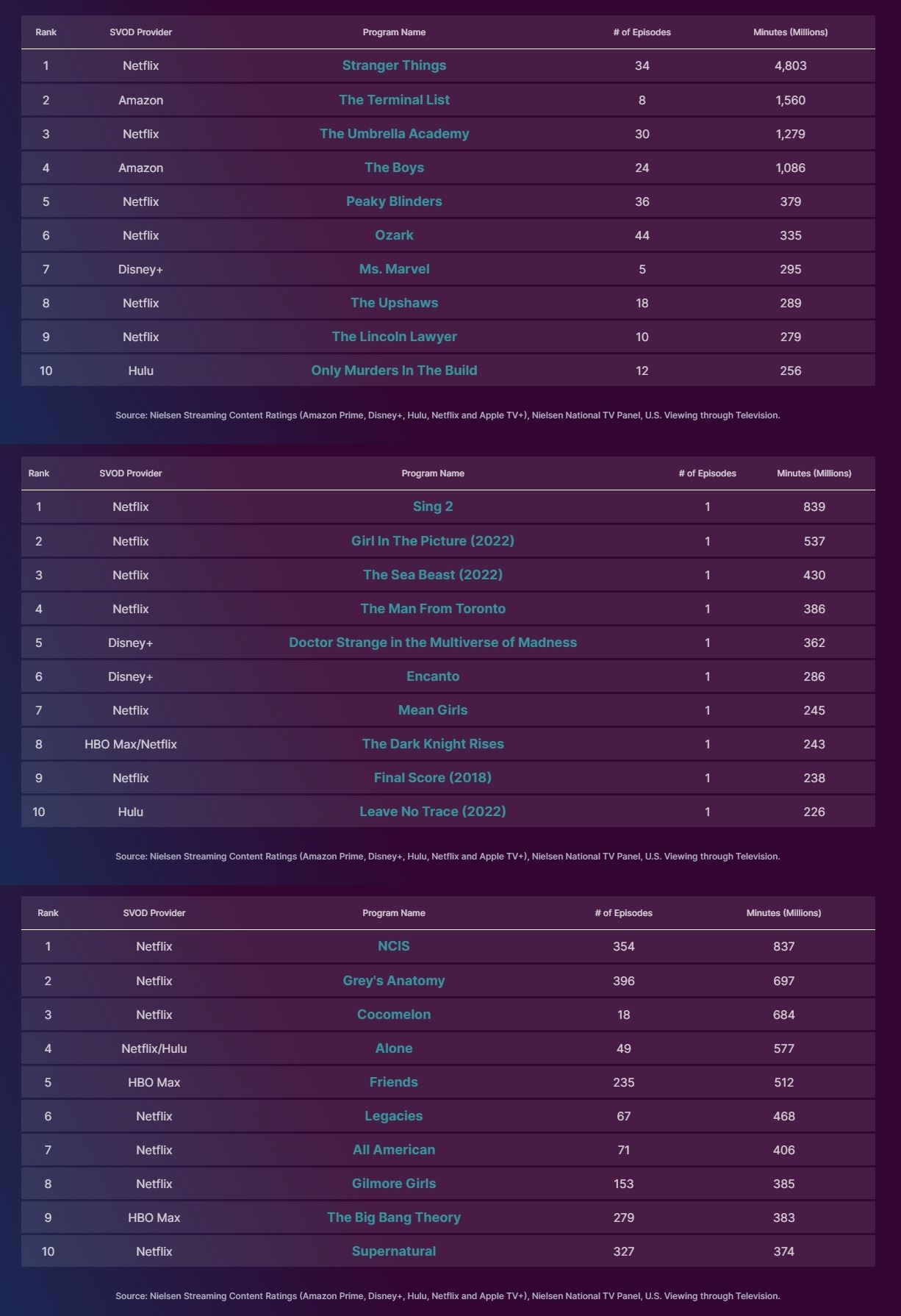The image size is (901, 1316).
Task: Open the Supernatural program link
Action: 393,1251
